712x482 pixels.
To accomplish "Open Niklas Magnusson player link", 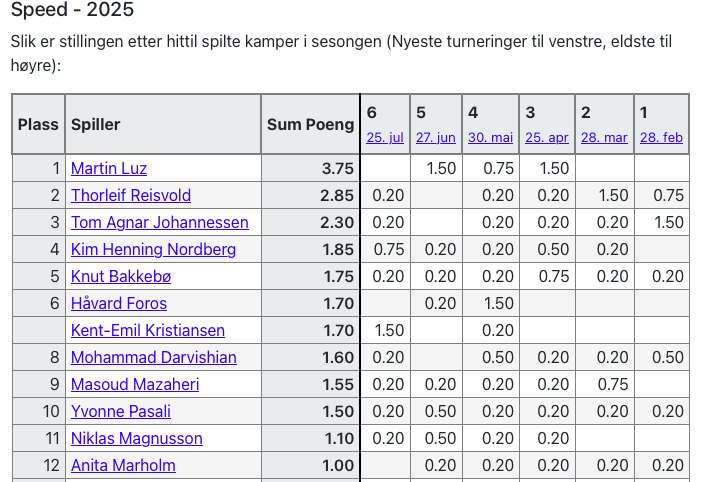I will [137, 438].
